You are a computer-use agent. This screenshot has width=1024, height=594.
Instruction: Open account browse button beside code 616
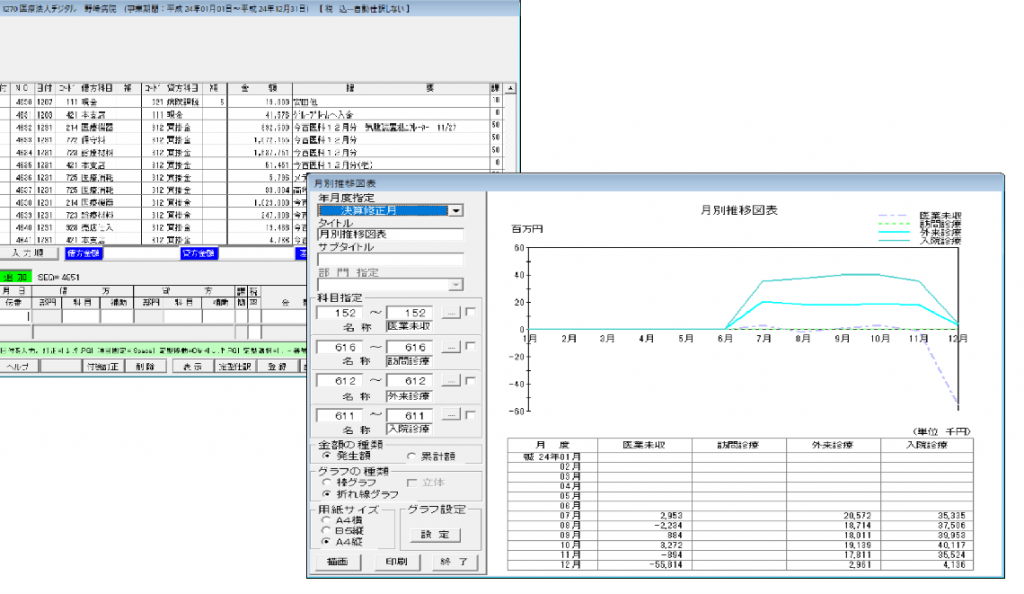(451, 347)
